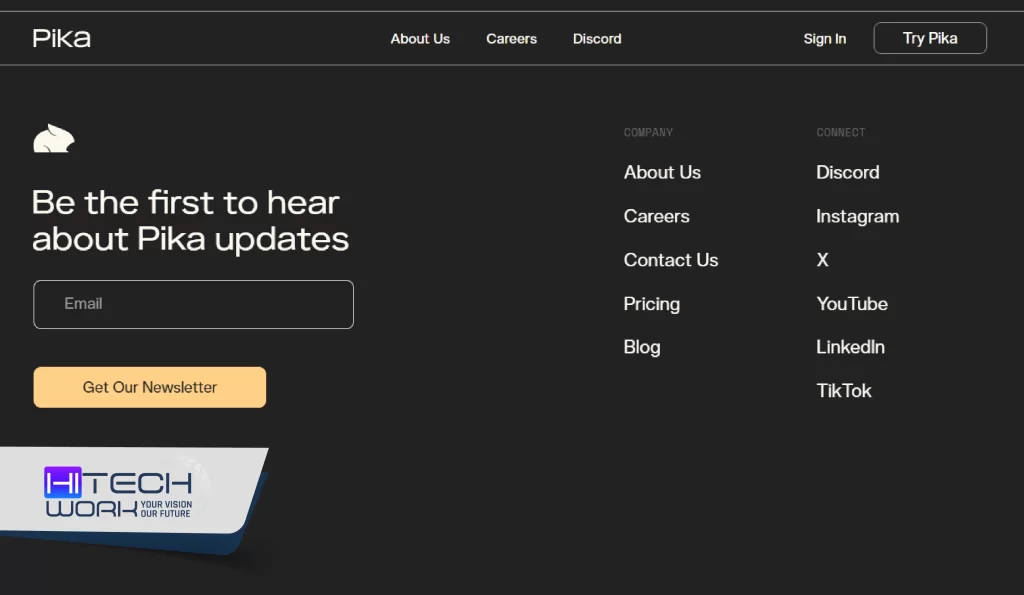Focus the Email input field

[193, 304]
